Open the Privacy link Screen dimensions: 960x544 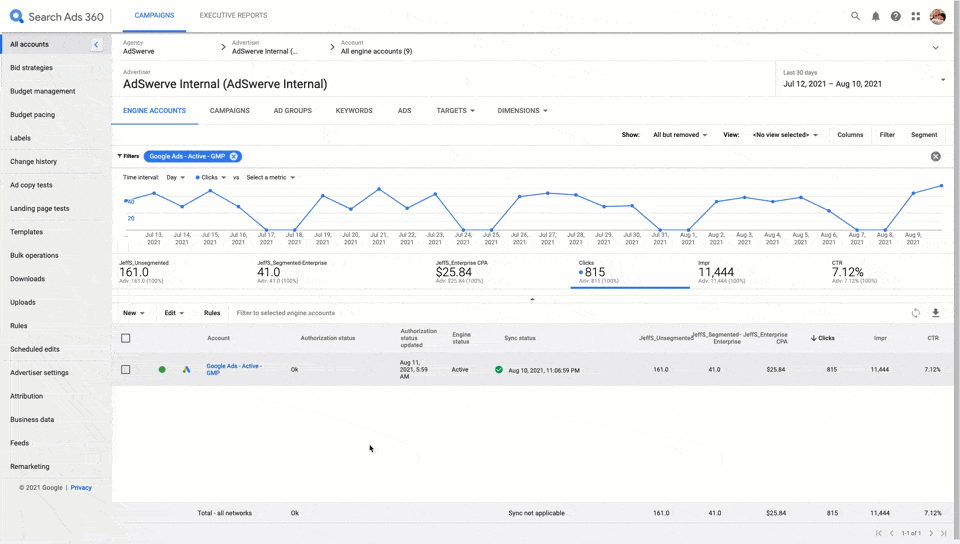[x=81, y=488]
